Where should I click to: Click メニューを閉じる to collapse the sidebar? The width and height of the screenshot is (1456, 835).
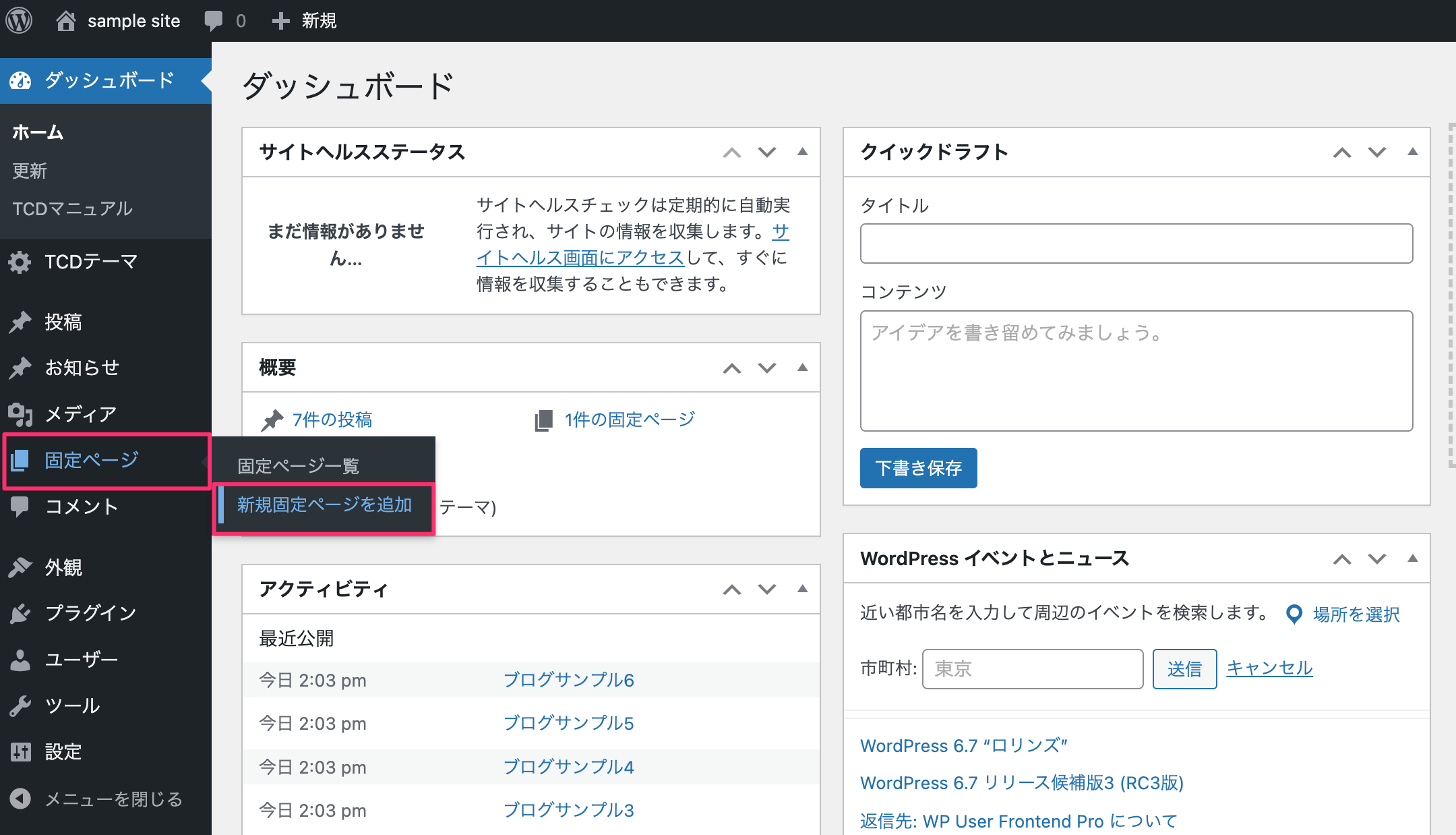pyautogui.click(x=113, y=799)
